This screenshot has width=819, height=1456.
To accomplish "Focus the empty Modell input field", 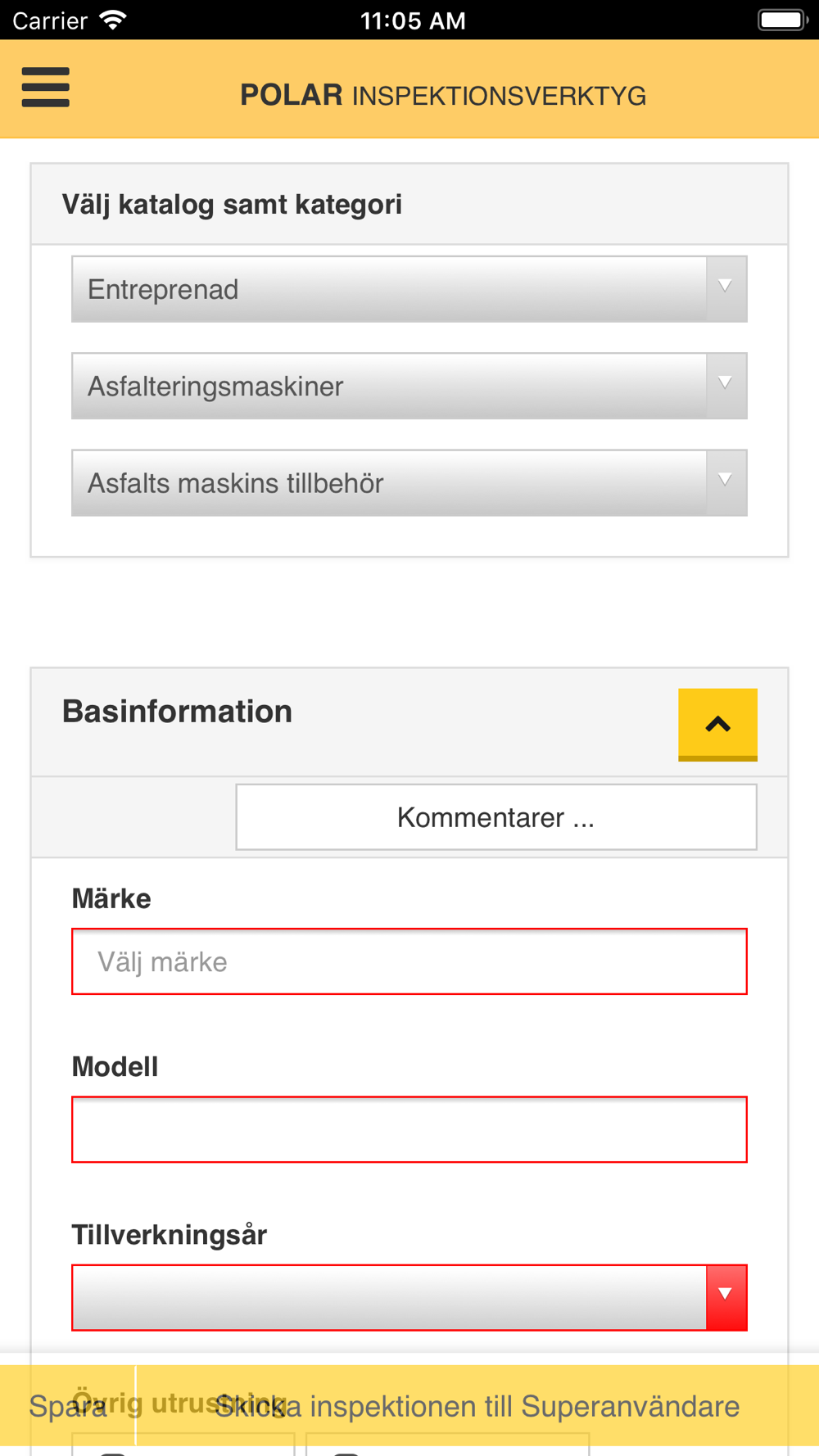I will click(x=409, y=1129).
